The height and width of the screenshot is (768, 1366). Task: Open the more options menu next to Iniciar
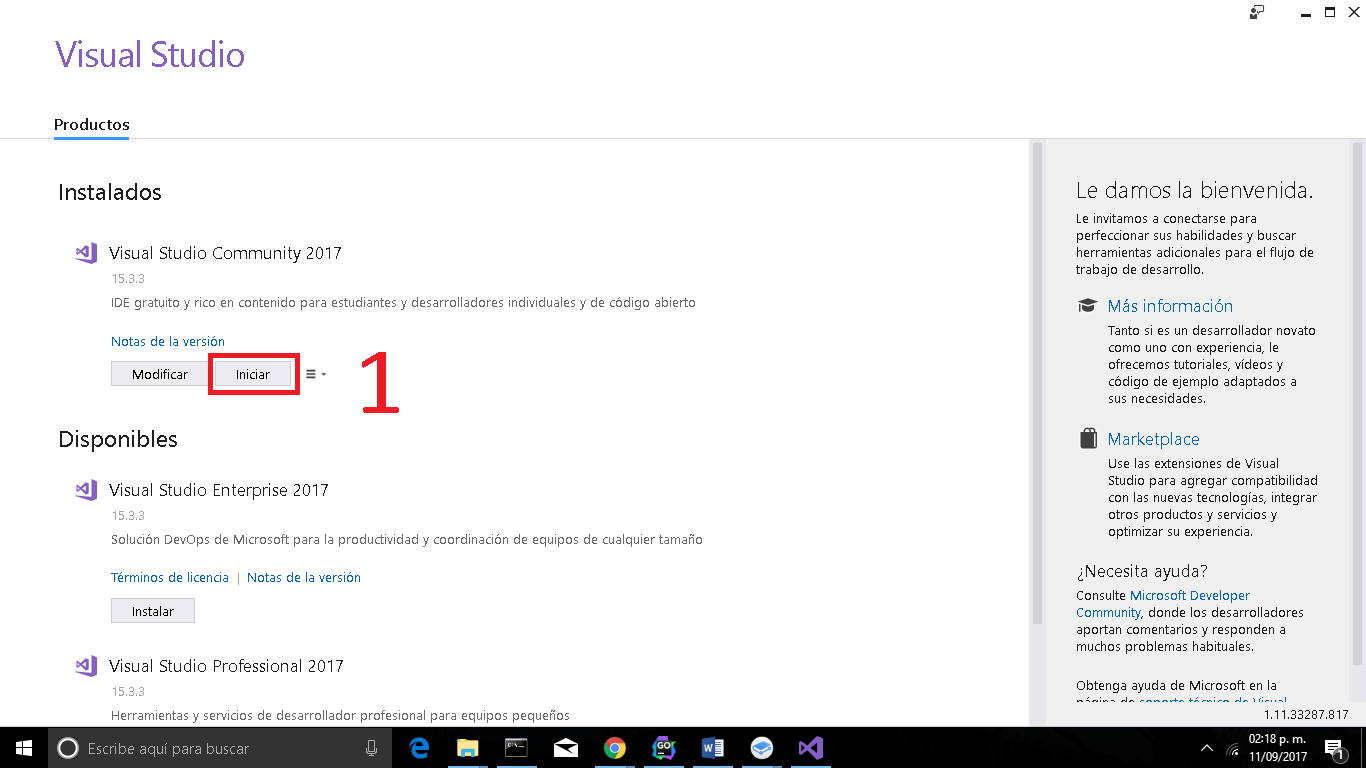coord(316,374)
